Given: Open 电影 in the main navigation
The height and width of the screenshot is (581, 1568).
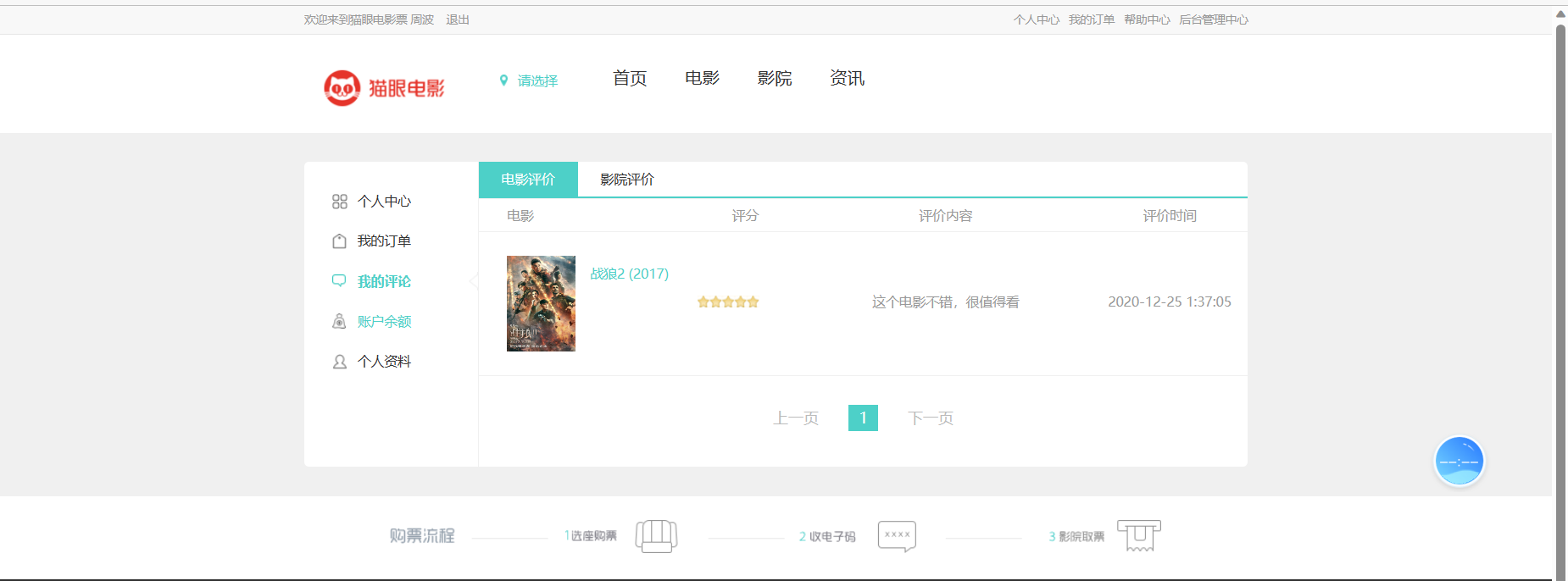Looking at the screenshot, I should (702, 78).
